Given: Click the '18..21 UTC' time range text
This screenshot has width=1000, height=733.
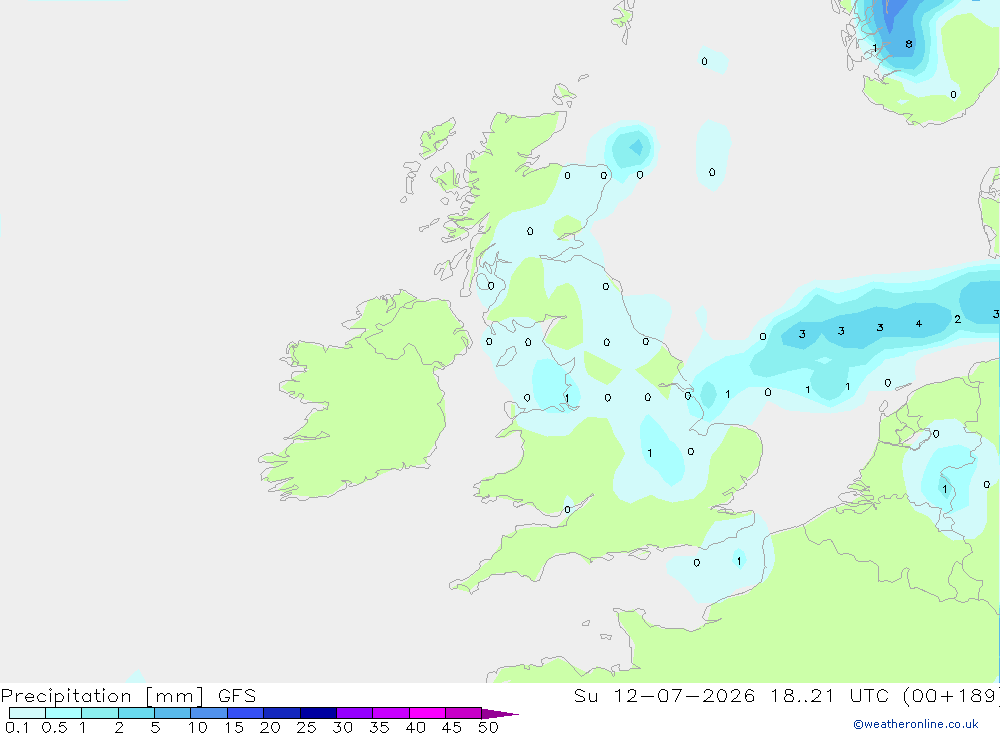Looking at the screenshot, I should [829, 695].
